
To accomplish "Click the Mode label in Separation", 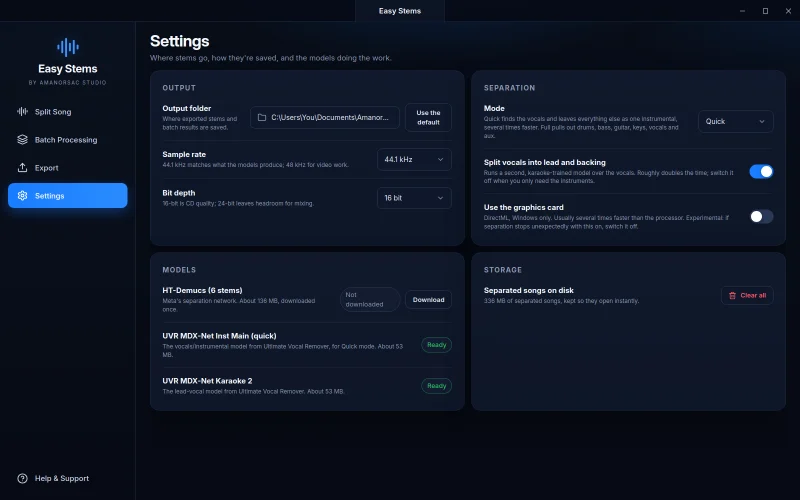I will click(494, 108).
